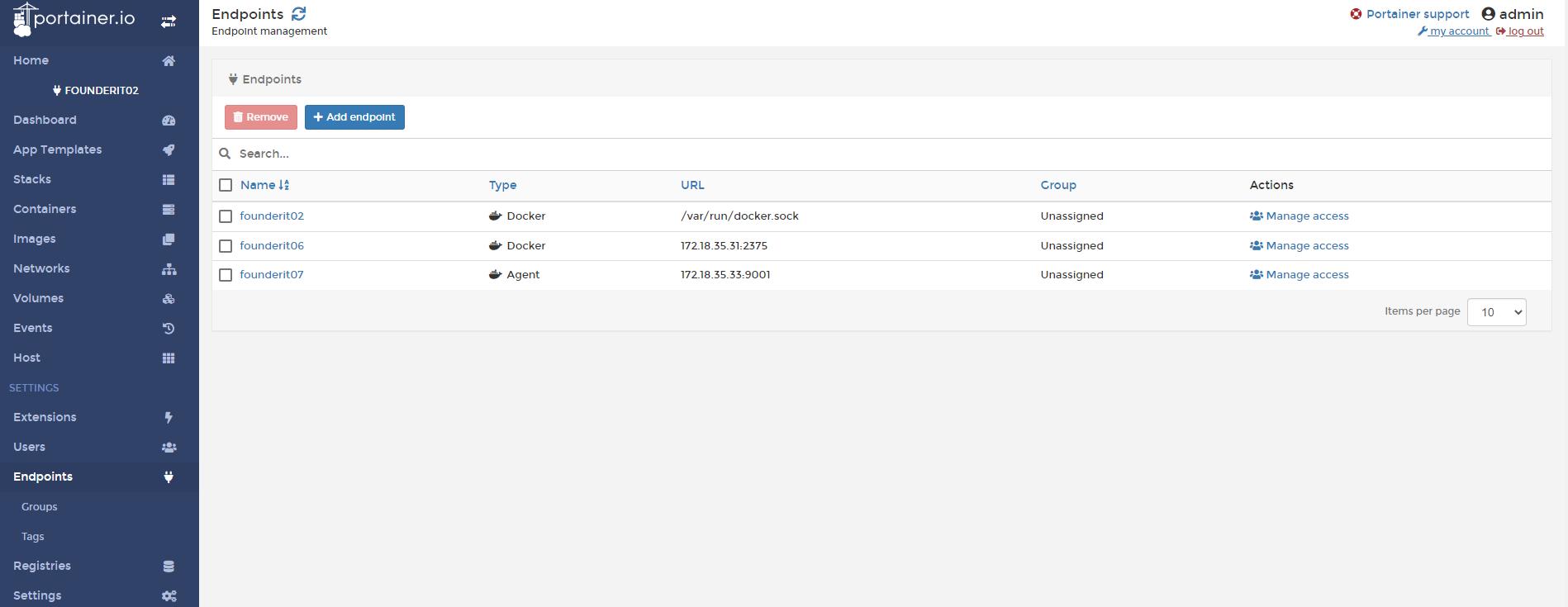This screenshot has height=607, width=1568.
Task: Click the Host grid icon
Action: point(169,358)
